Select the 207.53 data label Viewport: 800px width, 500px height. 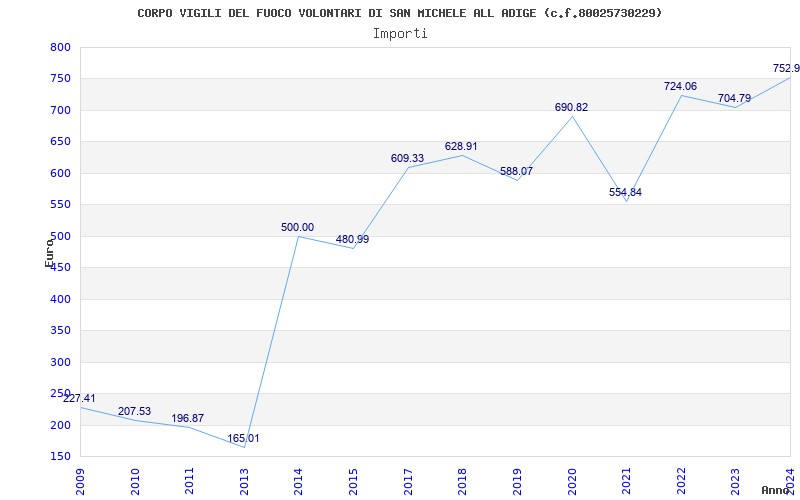pos(134,411)
